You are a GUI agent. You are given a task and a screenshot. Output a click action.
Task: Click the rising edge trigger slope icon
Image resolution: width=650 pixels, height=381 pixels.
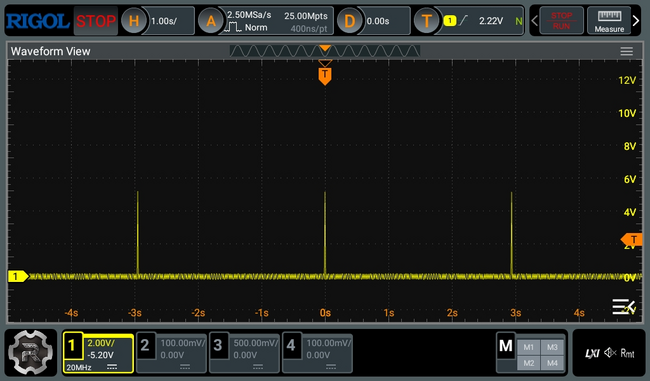(x=463, y=20)
